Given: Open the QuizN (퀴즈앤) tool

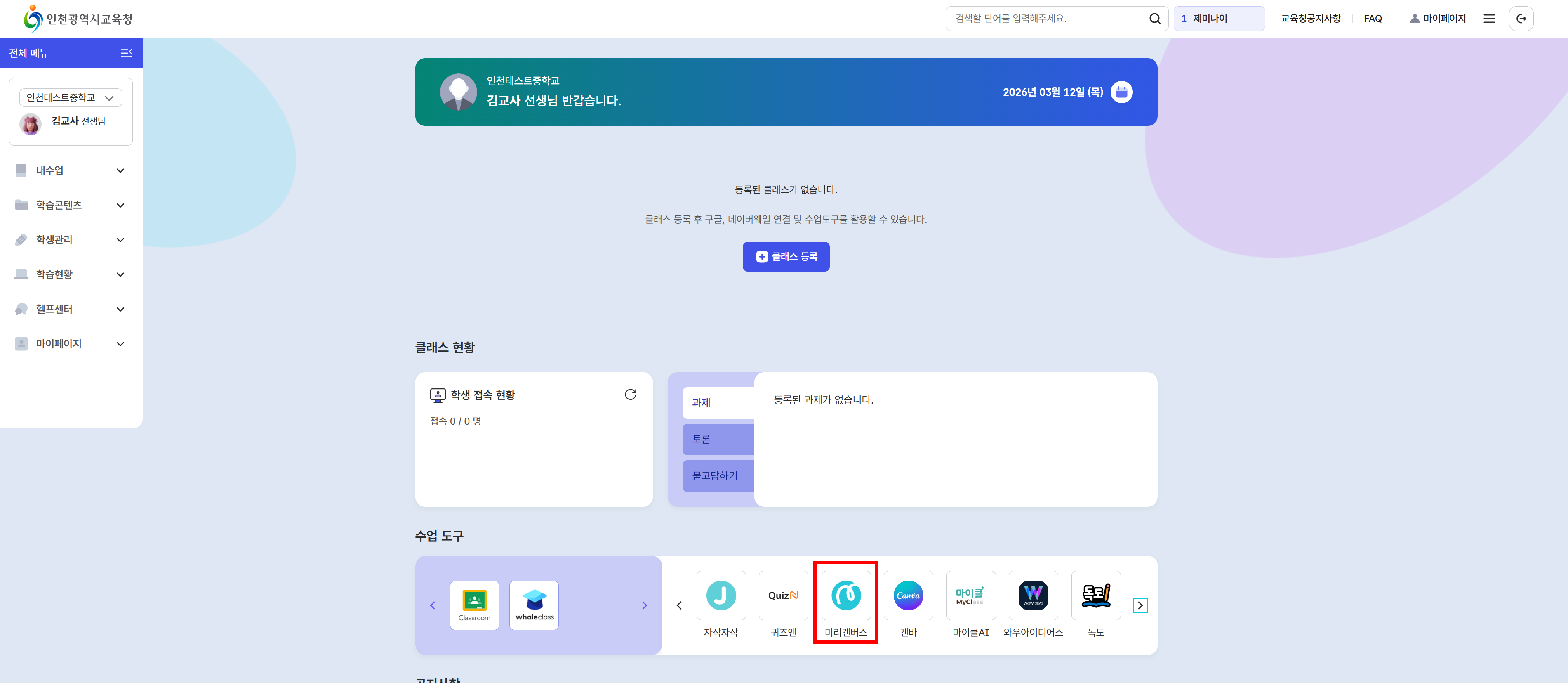Looking at the screenshot, I should [783, 596].
